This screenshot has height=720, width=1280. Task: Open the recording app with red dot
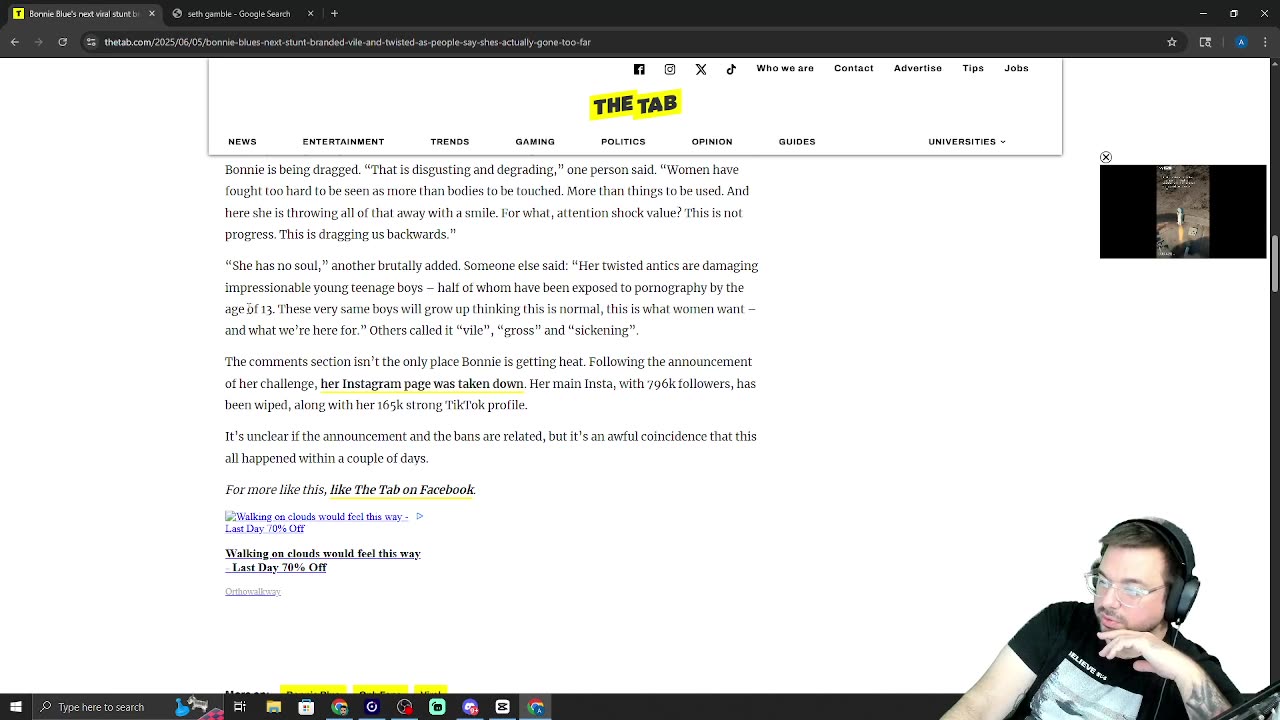coord(404,707)
